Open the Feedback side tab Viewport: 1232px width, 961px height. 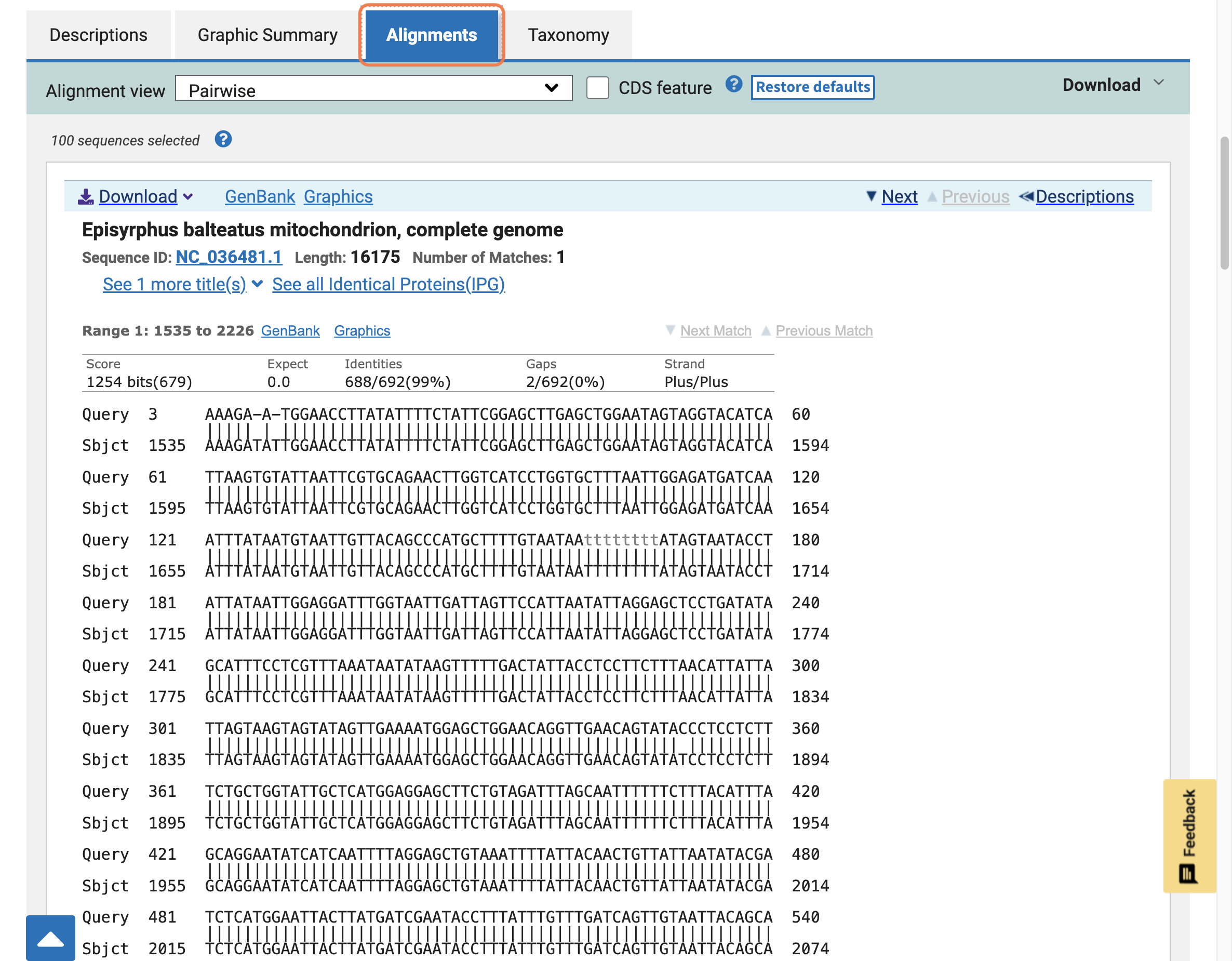click(1189, 835)
